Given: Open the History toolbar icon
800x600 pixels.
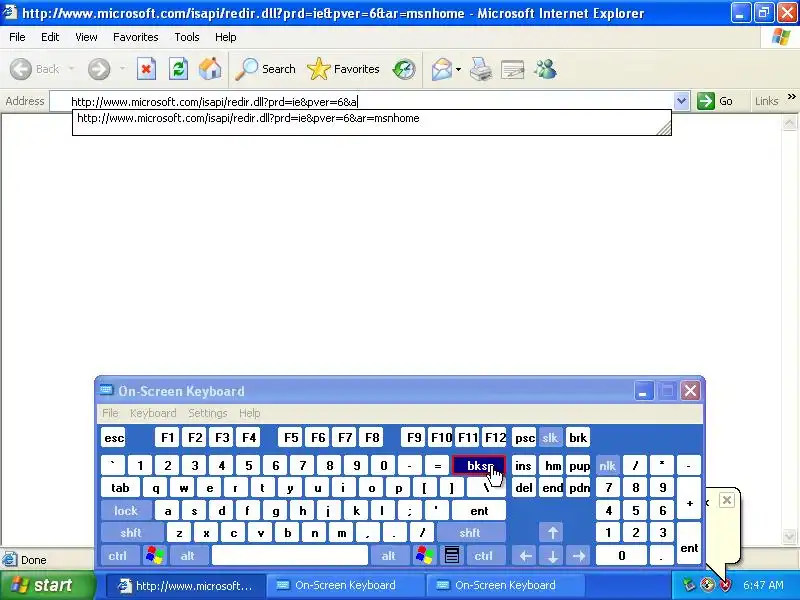Looking at the screenshot, I should tap(404, 69).
